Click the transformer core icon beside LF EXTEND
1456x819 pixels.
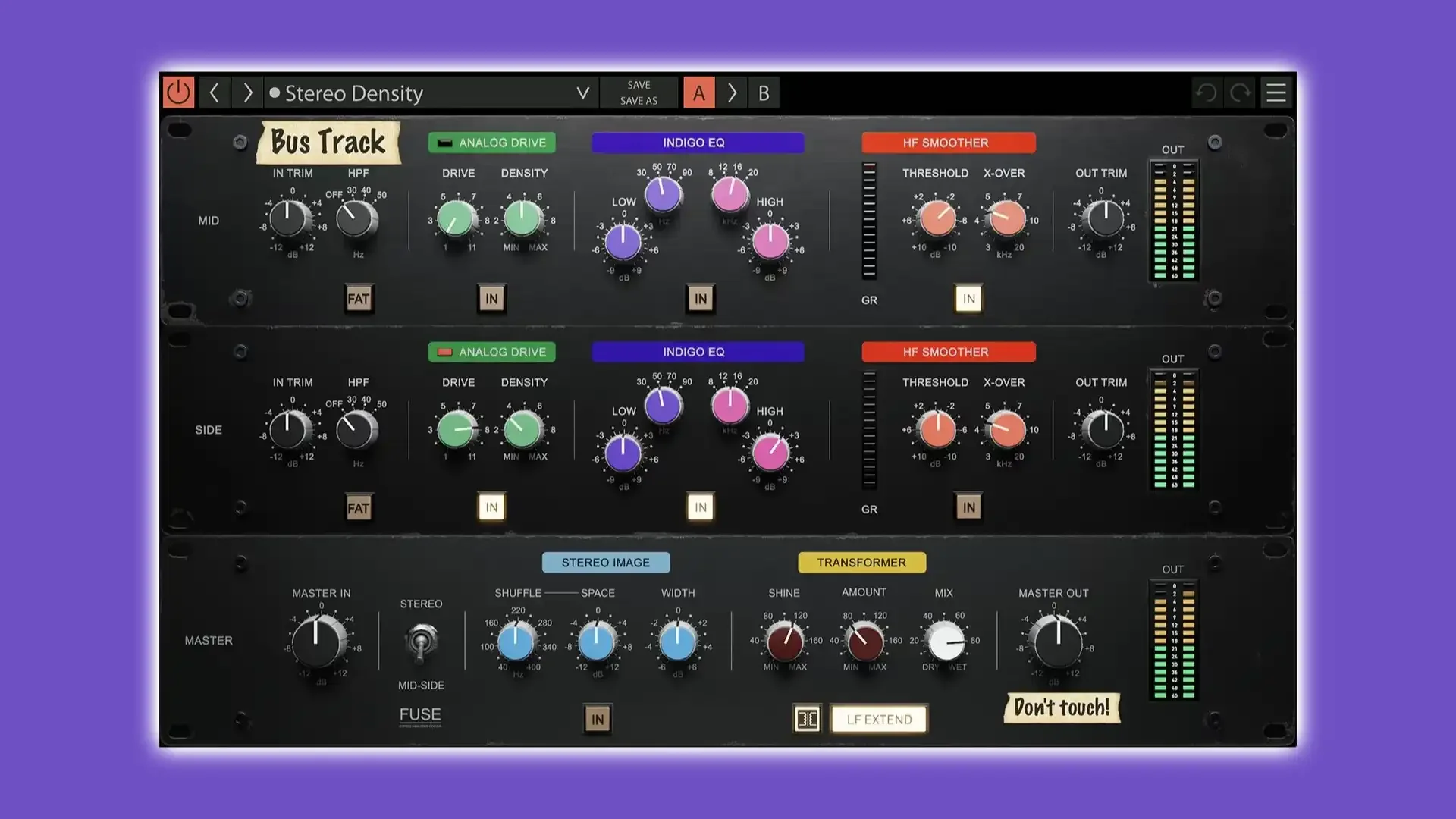(x=807, y=719)
